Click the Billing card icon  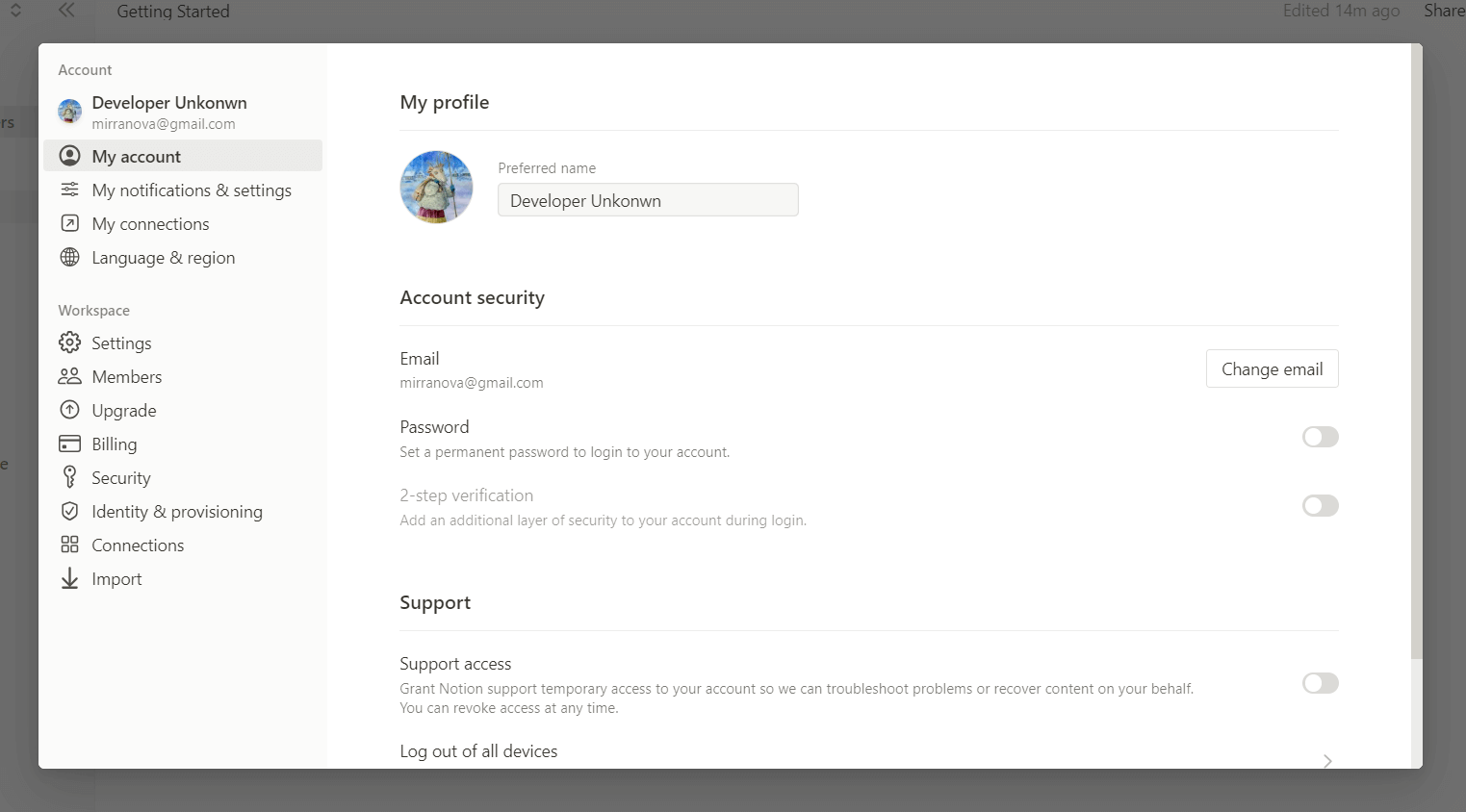pos(69,444)
